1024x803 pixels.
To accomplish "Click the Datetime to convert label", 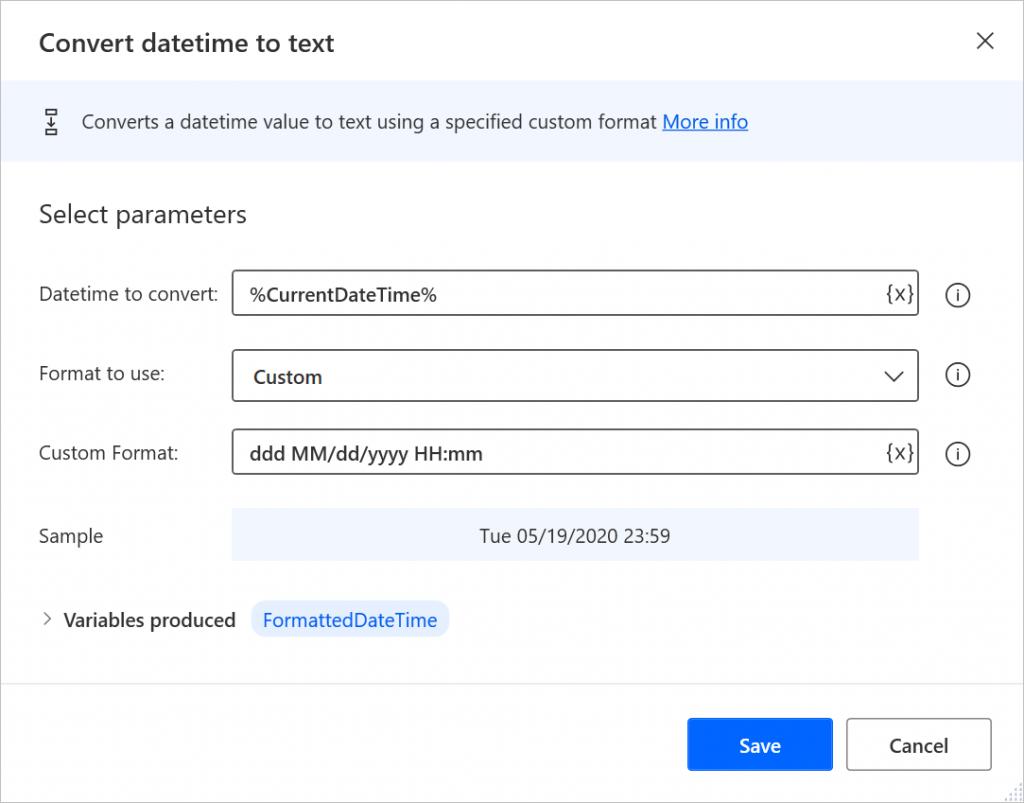I will click(128, 294).
